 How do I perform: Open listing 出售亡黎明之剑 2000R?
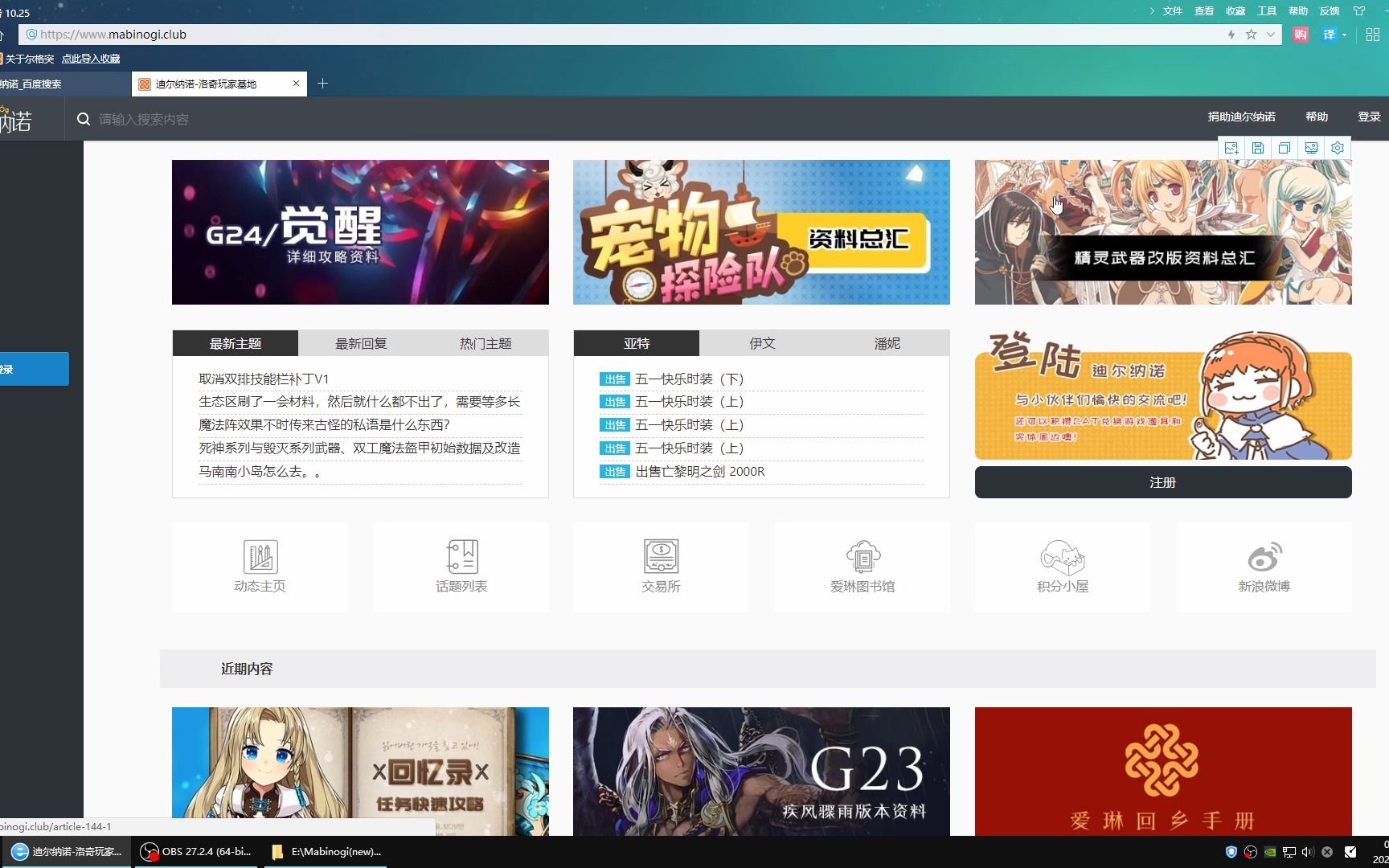(x=700, y=471)
